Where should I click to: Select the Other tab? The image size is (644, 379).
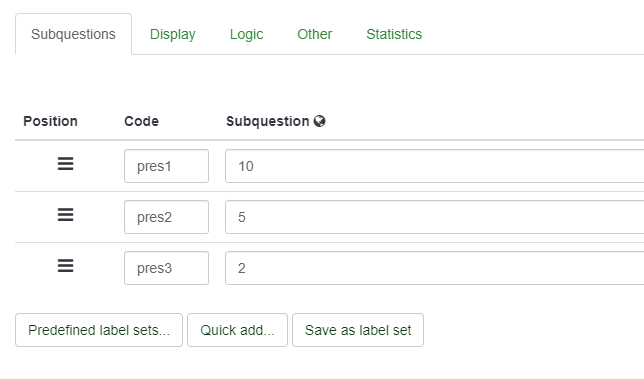pyautogui.click(x=315, y=34)
